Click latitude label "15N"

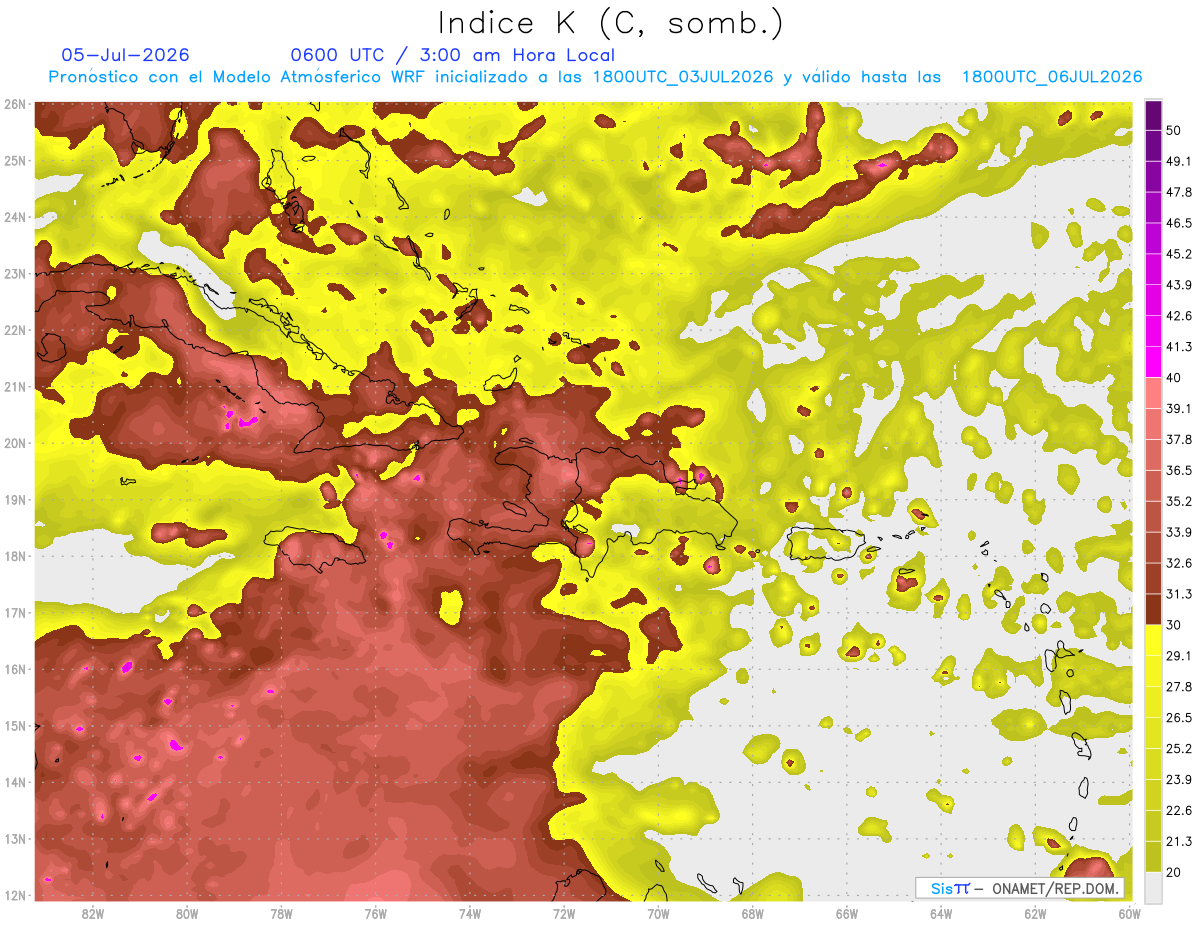pyautogui.click(x=14, y=726)
